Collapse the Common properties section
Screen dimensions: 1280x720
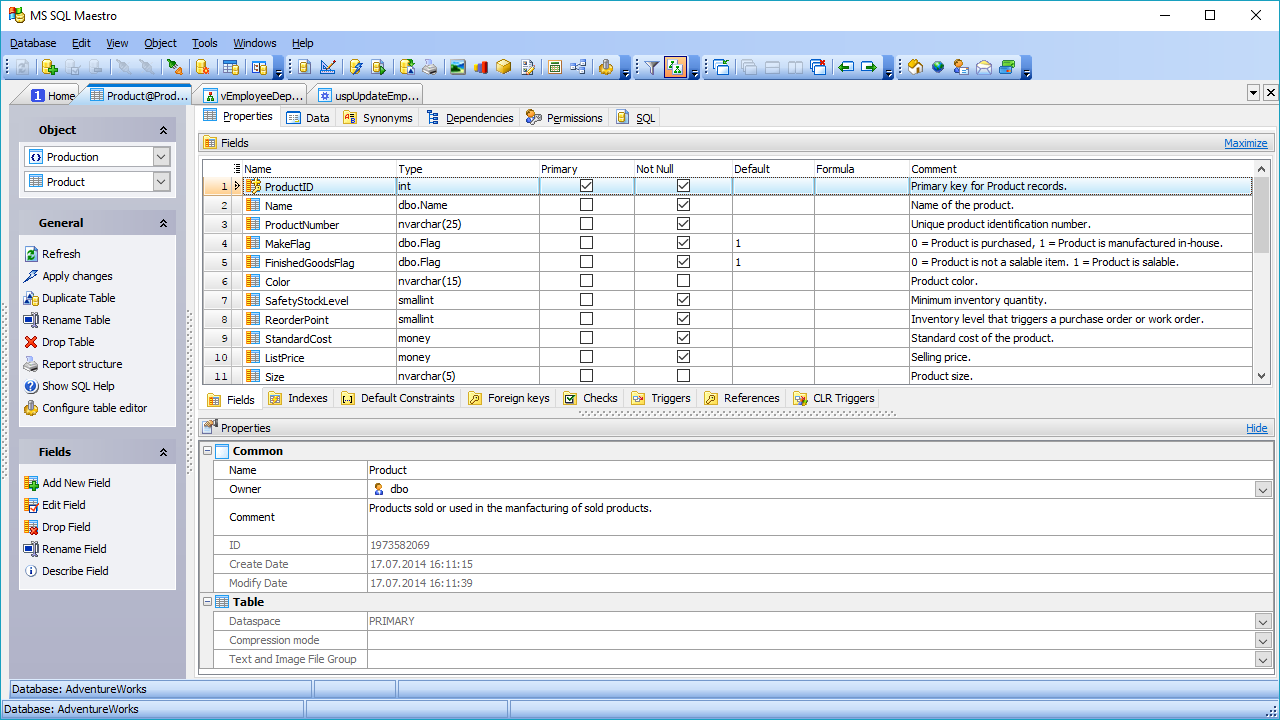(x=207, y=451)
